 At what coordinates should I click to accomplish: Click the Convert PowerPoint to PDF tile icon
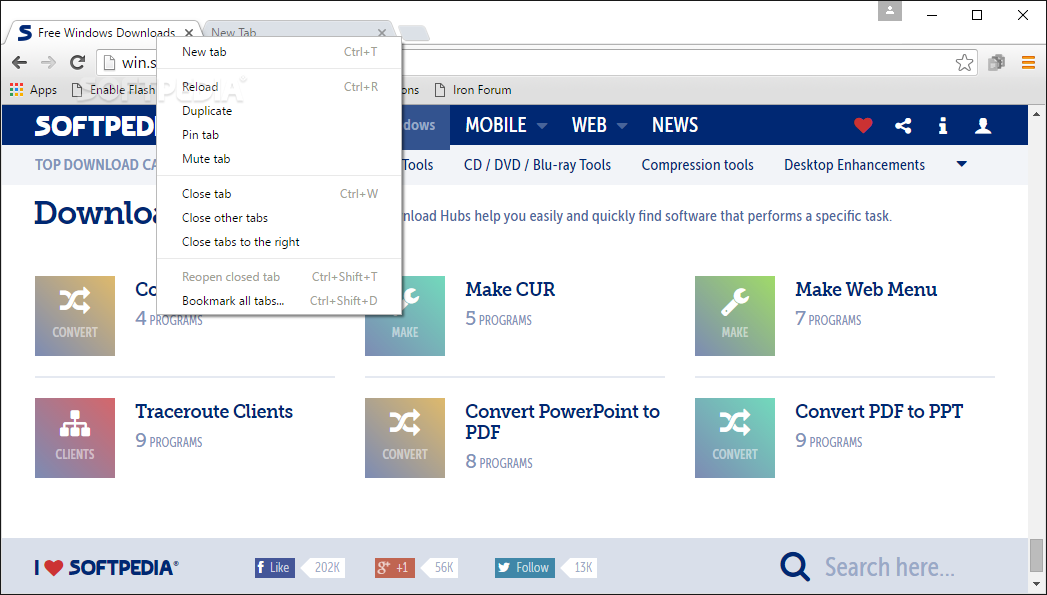(x=405, y=438)
